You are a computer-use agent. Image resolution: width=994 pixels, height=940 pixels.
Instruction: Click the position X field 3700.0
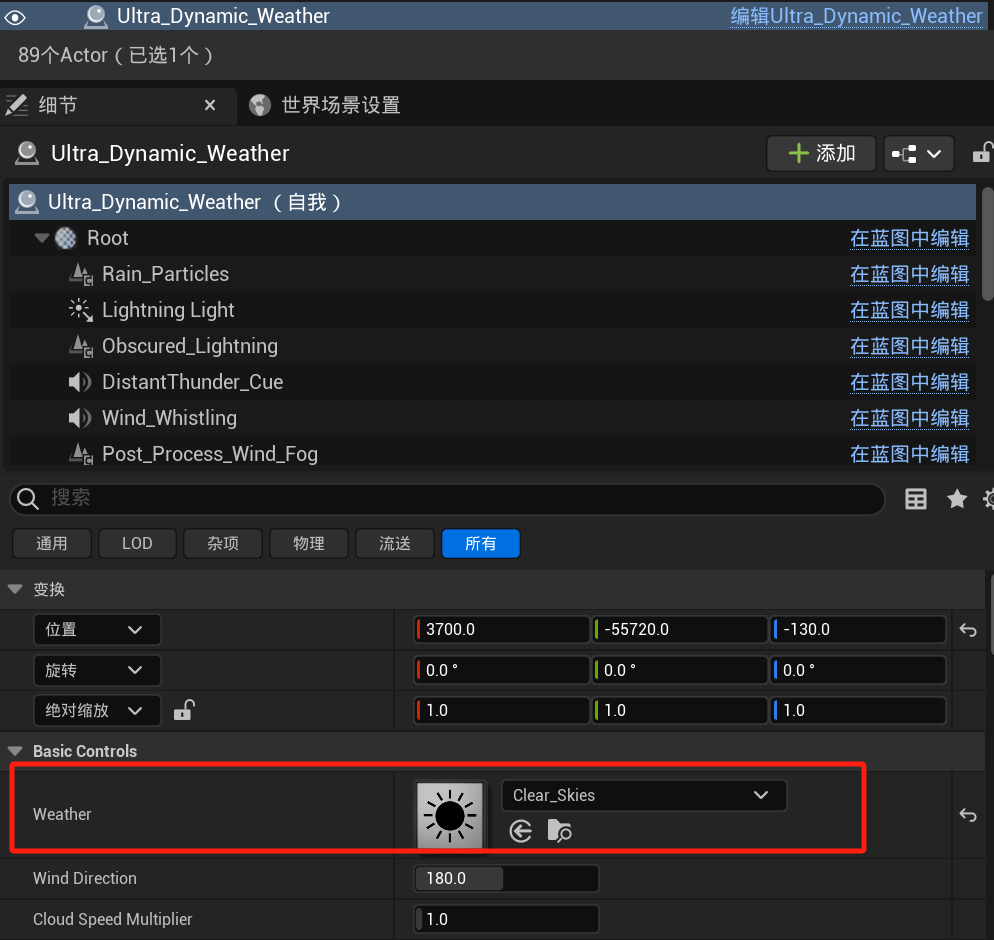(501, 630)
